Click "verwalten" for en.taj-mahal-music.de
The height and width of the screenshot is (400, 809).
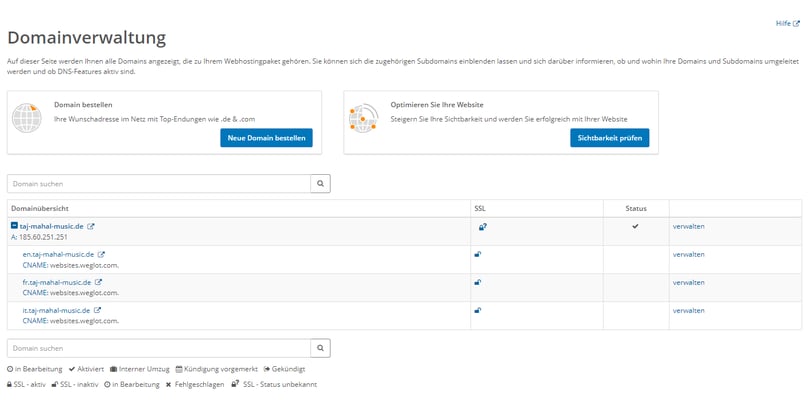[x=688, y=254]
